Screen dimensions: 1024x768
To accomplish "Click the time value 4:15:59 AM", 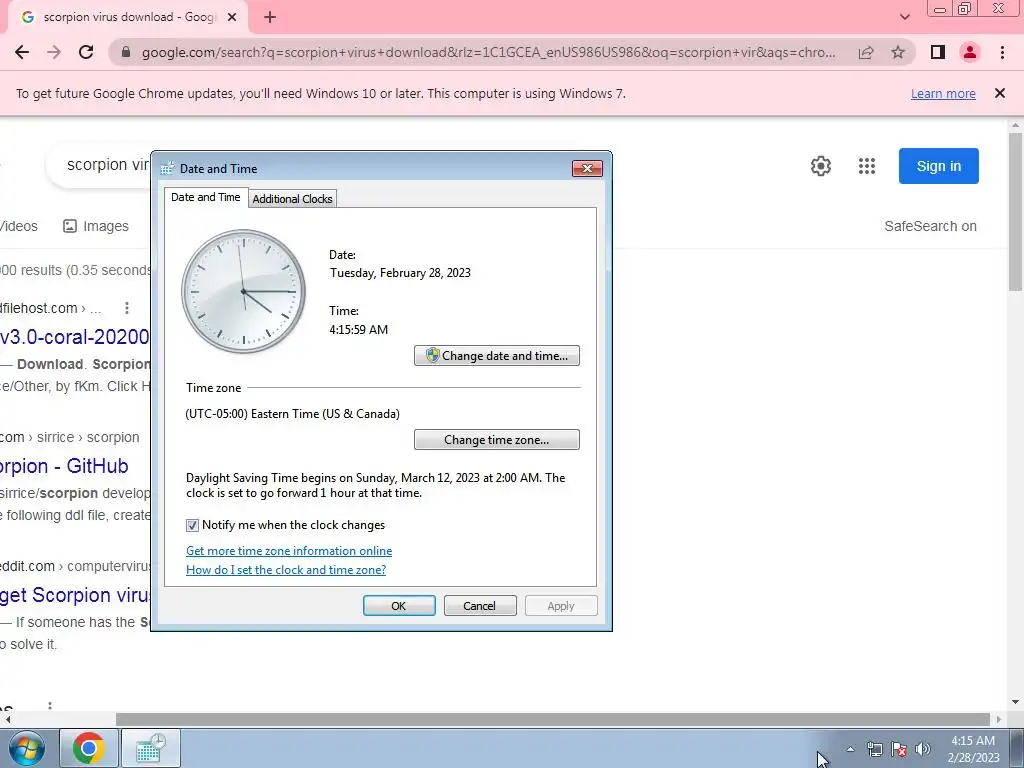I will pos(359,330).
